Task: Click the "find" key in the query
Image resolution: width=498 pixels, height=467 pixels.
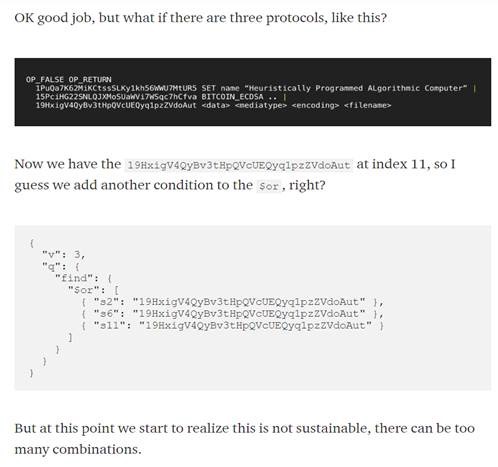Action: point(71,278)
